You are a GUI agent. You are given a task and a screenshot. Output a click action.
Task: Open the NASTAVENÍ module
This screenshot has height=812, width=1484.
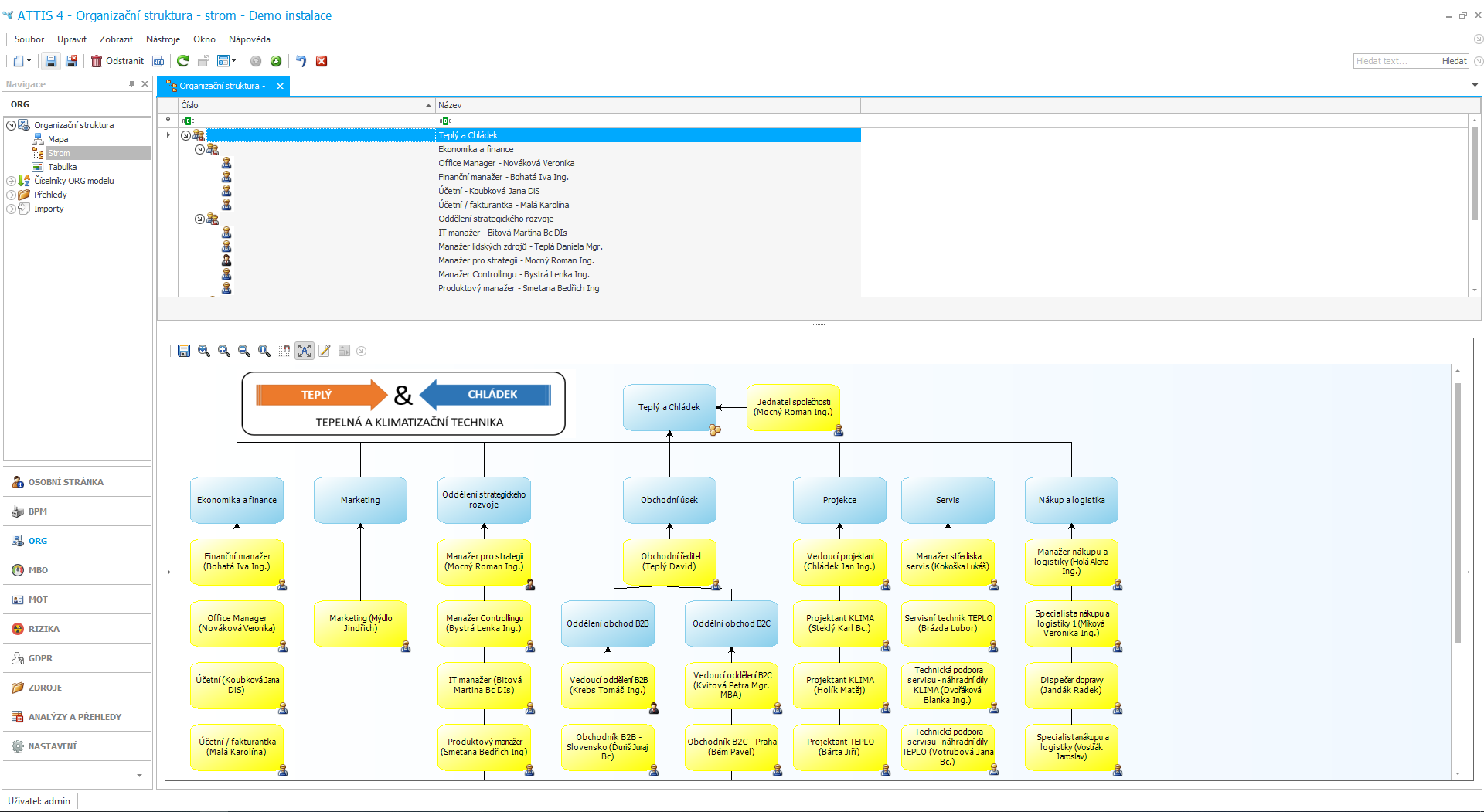pos(77,746)
